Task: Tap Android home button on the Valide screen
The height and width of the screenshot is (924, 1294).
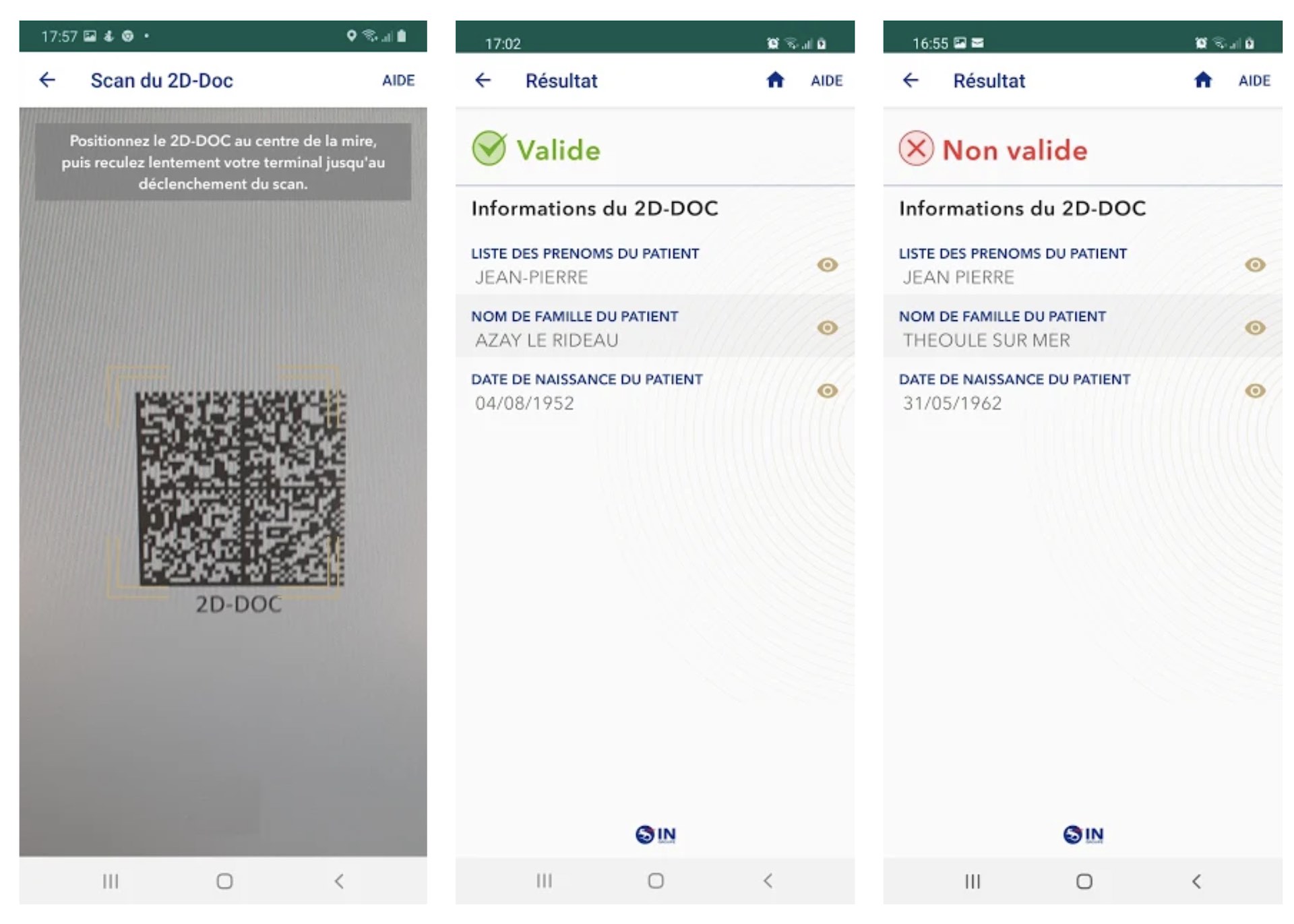Action: (656, 881)
